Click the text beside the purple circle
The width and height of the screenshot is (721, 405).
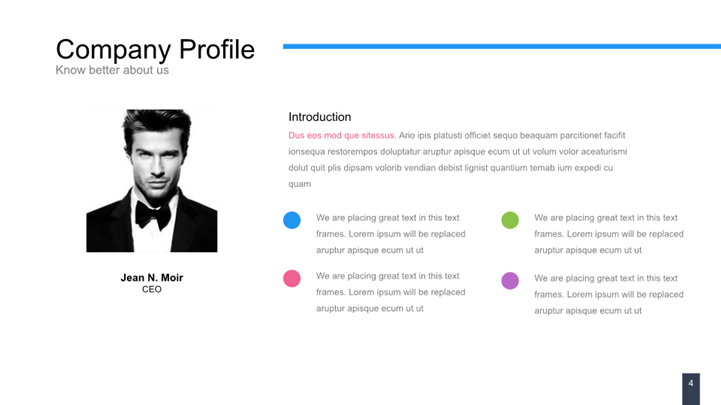[x=608, y=294]
